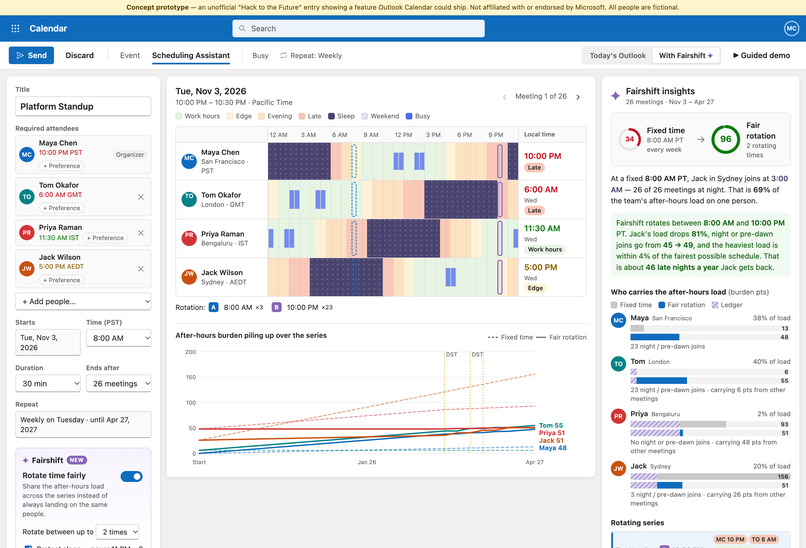Add preference for Jack Wilson
This screenshot has height=548, width=806.
pyautogui.click(x=61, y=280)
